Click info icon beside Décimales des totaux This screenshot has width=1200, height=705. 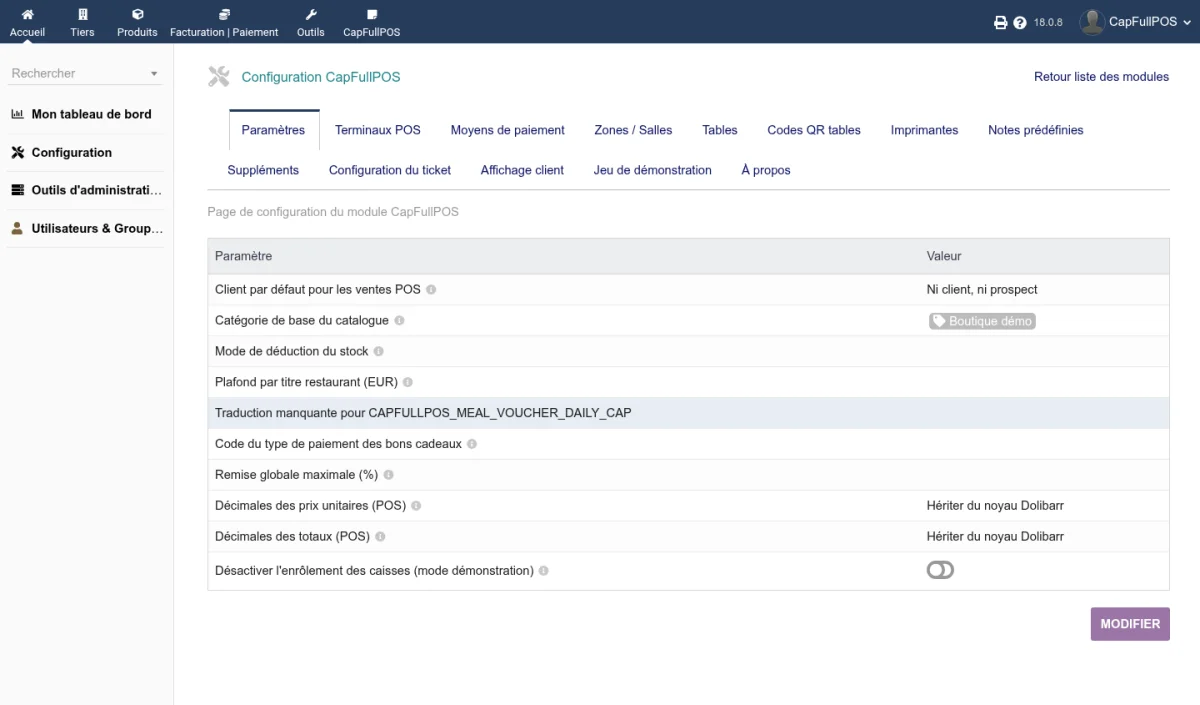point(380,537)
